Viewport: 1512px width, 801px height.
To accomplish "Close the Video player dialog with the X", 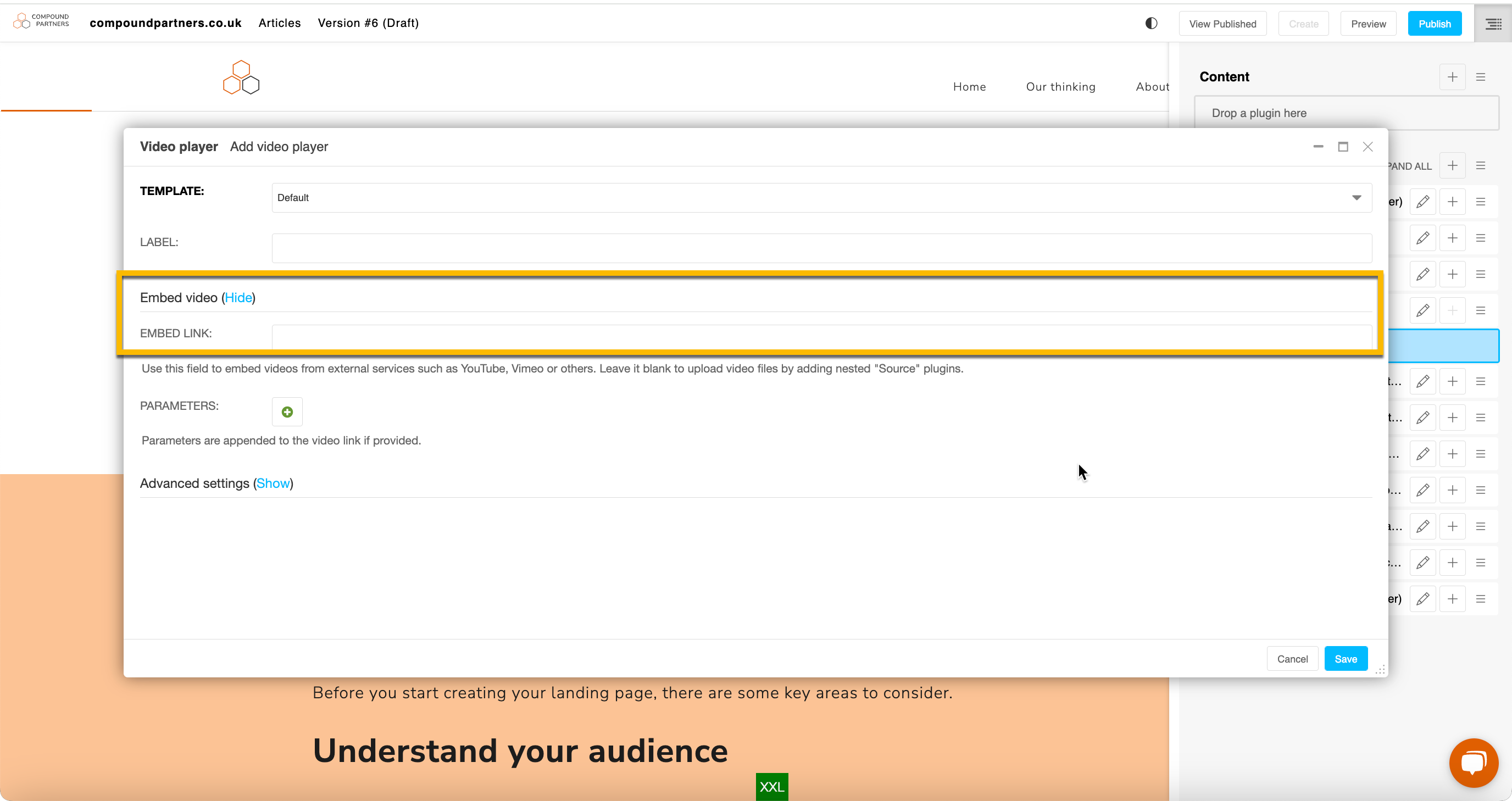I will click(x=1368, y=146).
